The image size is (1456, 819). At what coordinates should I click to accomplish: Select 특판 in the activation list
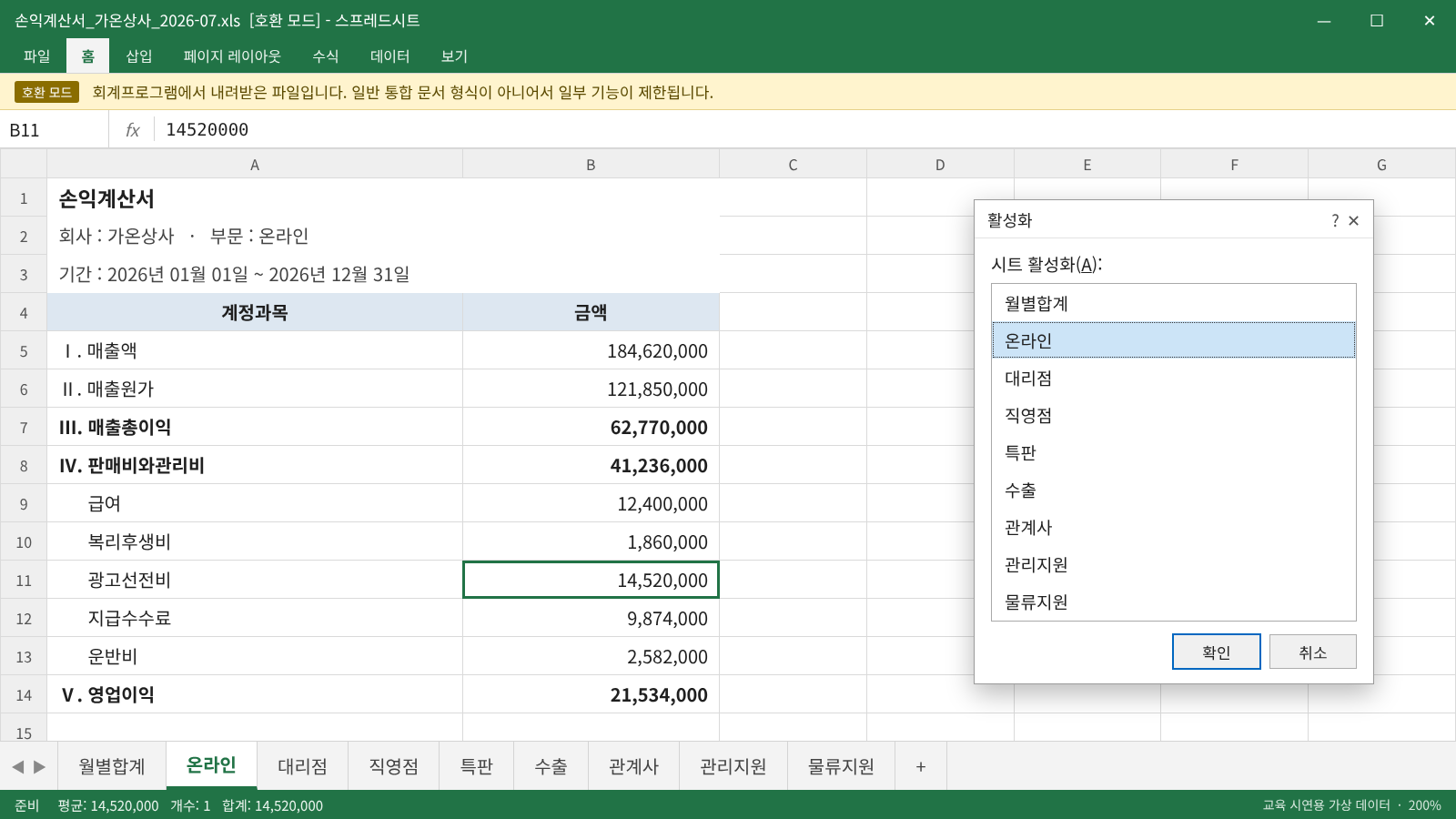pyautogui.click(x=1173, y=452)
